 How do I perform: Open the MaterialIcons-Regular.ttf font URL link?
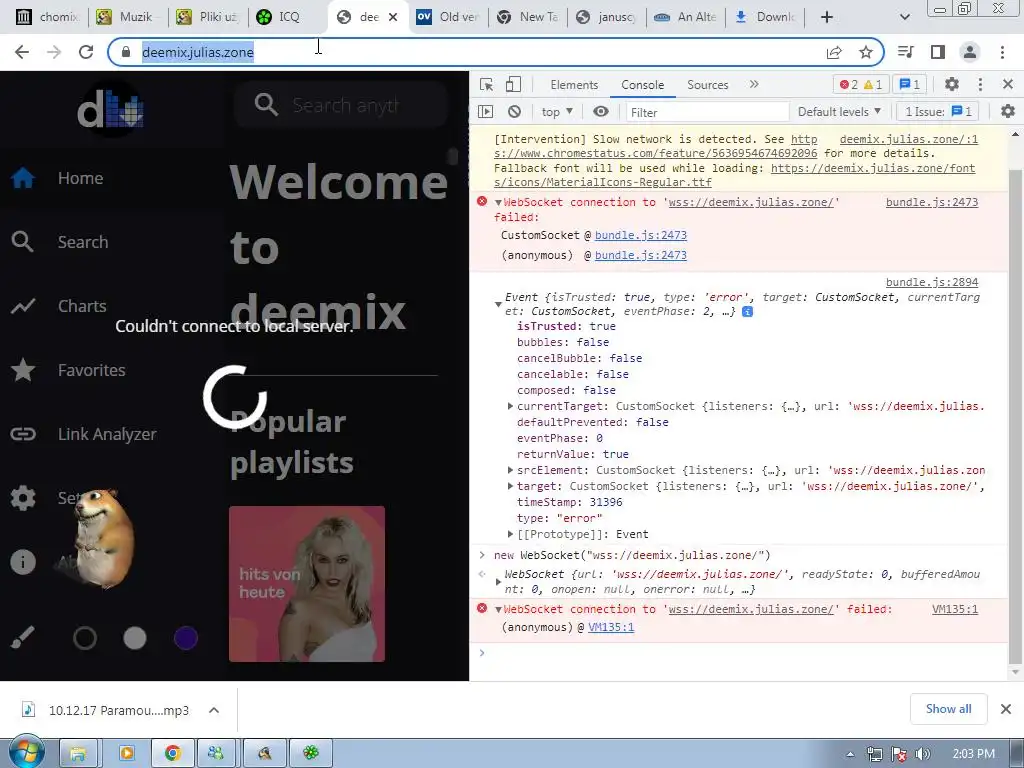pos(735,175)
